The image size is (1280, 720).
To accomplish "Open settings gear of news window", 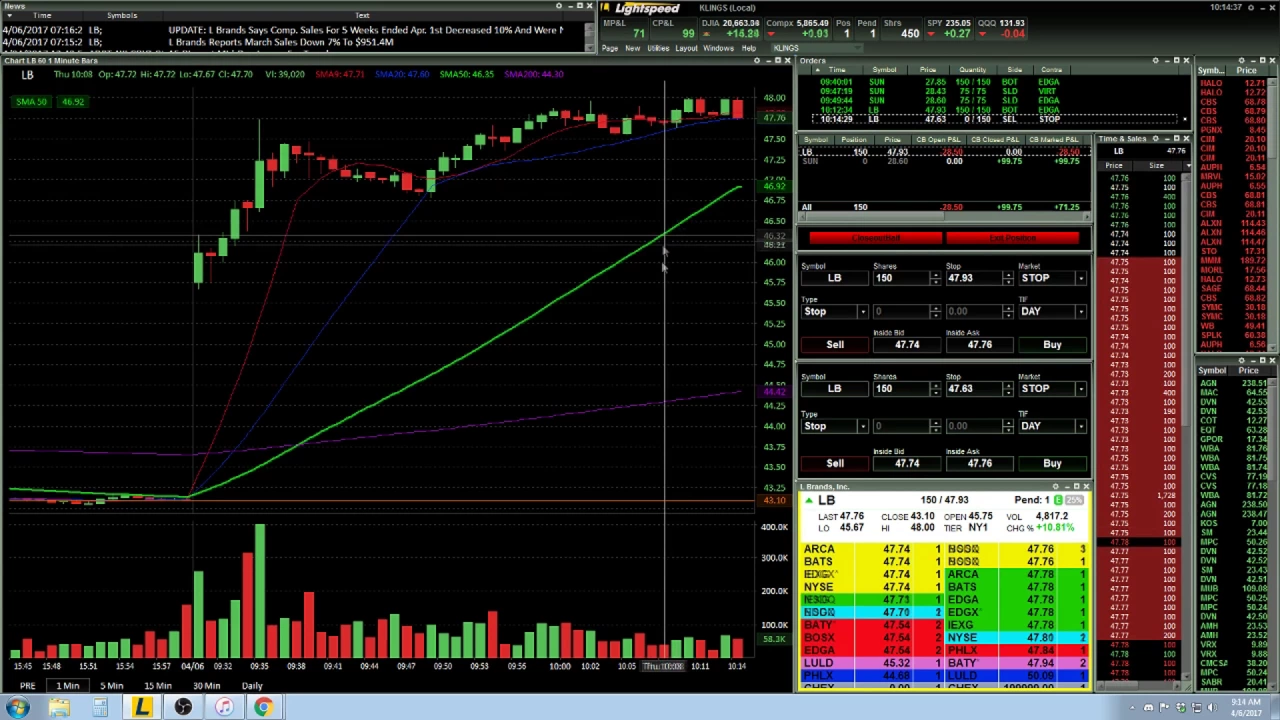I will click(x=559, y=6).
